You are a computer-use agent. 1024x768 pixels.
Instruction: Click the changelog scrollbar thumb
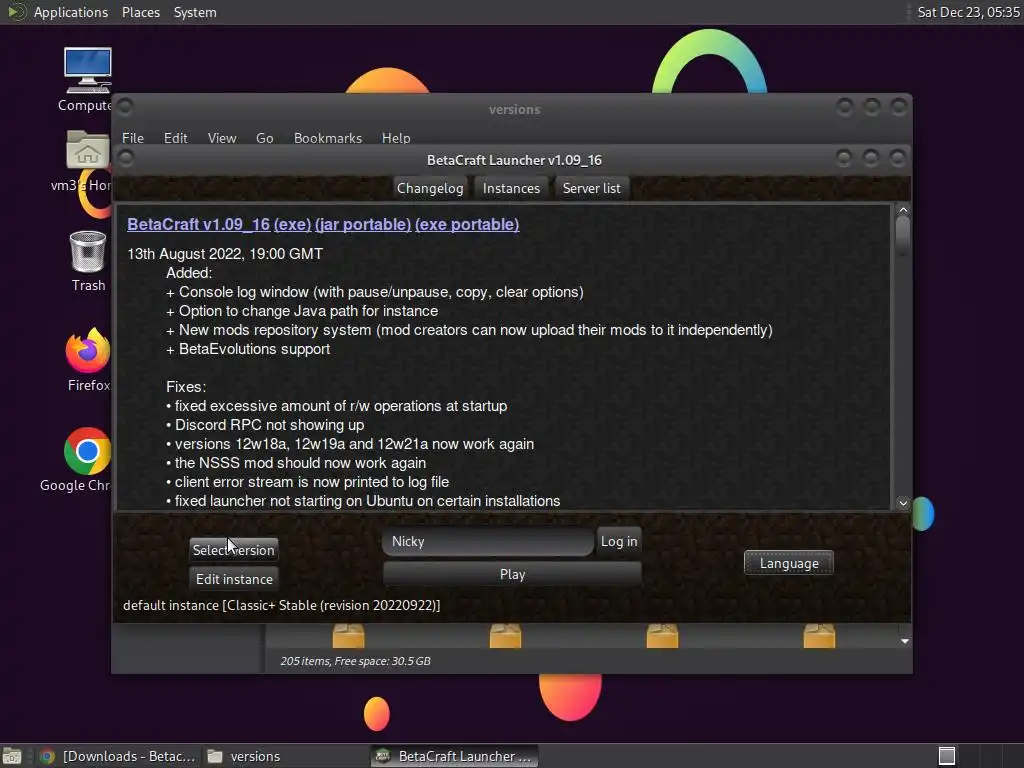point(903,235)
